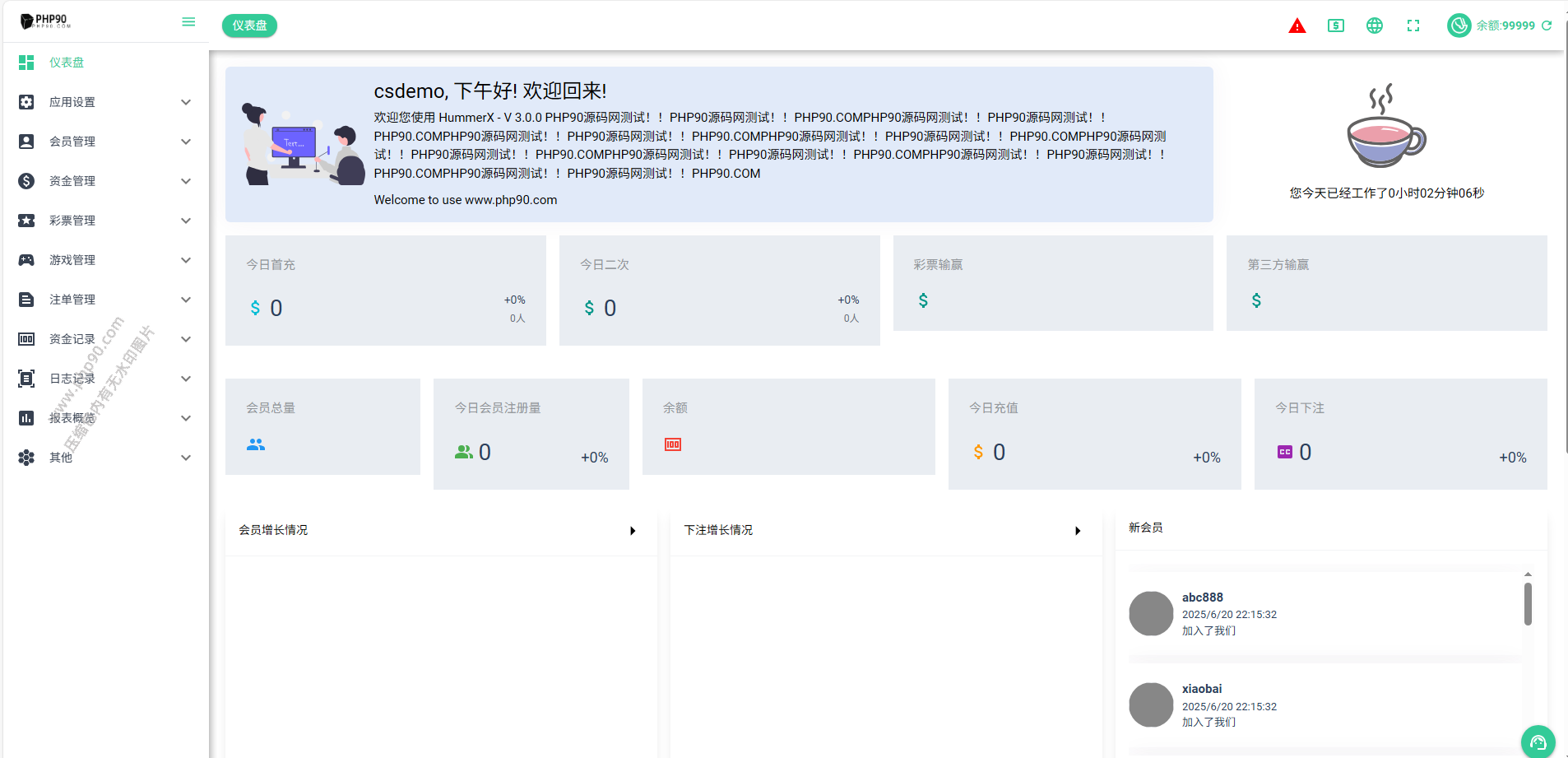The height and width of the screenshot is (758, 1568).
Task: Toggle fullscreen mode icon
Action: tap(1413, 26)
